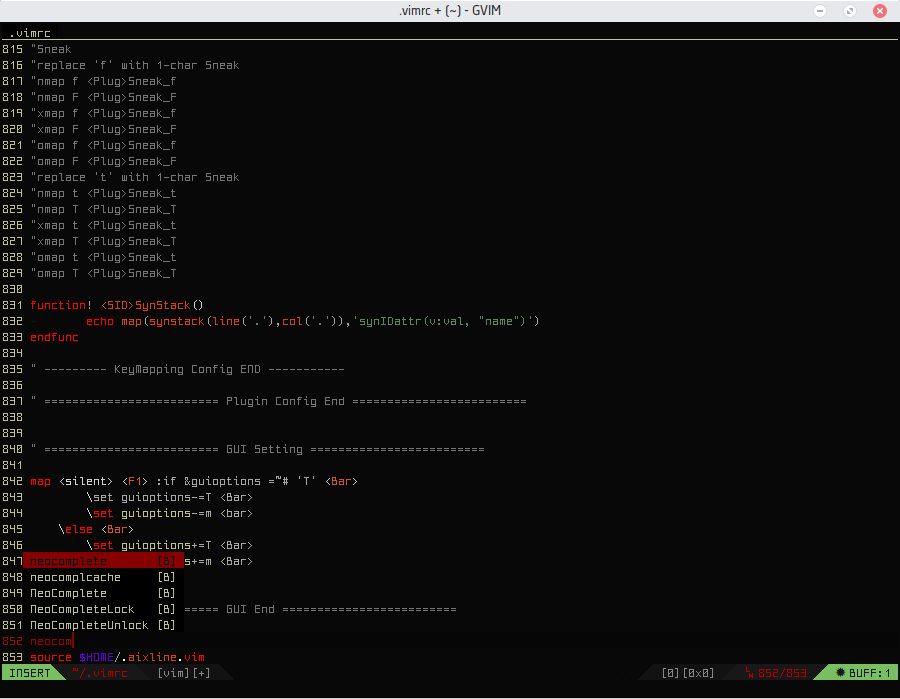900x699 pixels.
Task: Click '\set guioptions+=T <Bar>' on line 846
Action: click(169, 546)
